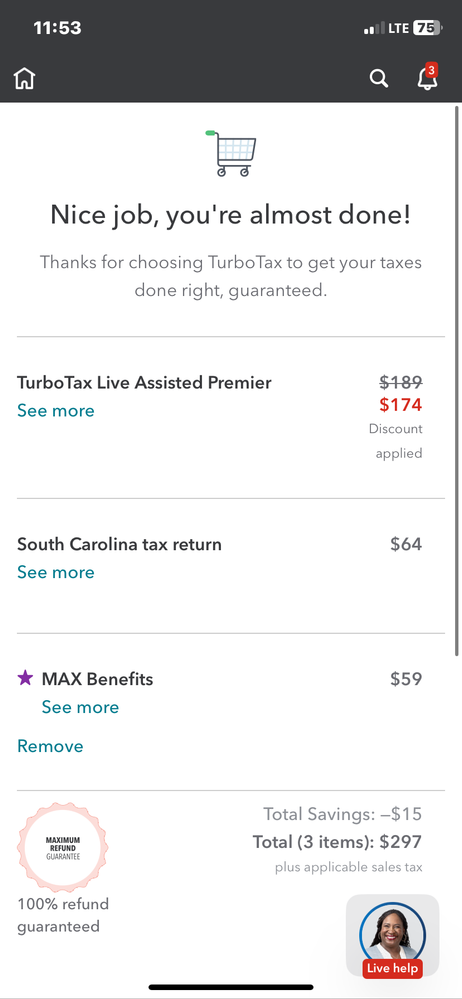Viewport: 462px width, 999px height.
Task: Tap the Maximum Refund Guarantee badge
Action: 62,847
